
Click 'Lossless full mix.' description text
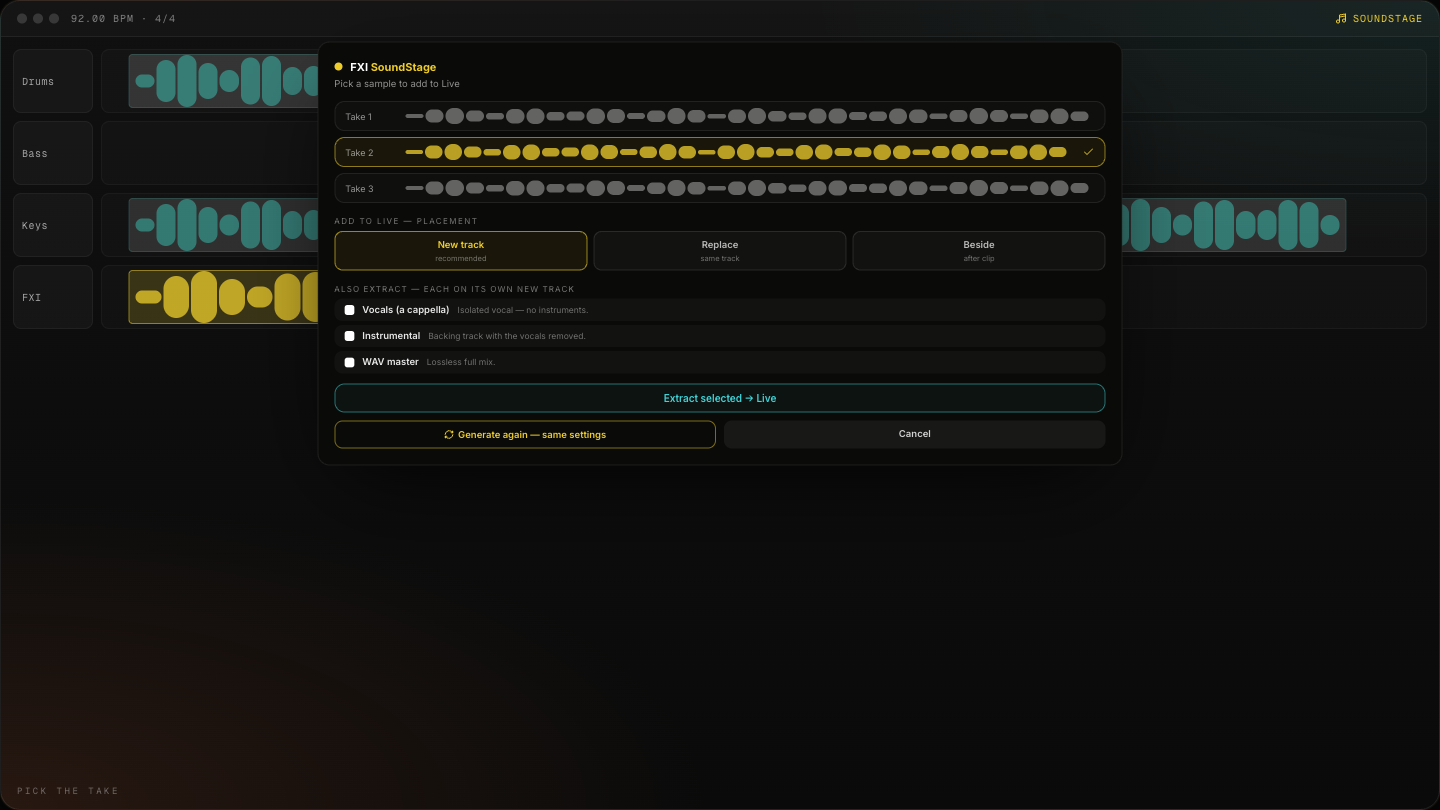click(x=460, y=362)
